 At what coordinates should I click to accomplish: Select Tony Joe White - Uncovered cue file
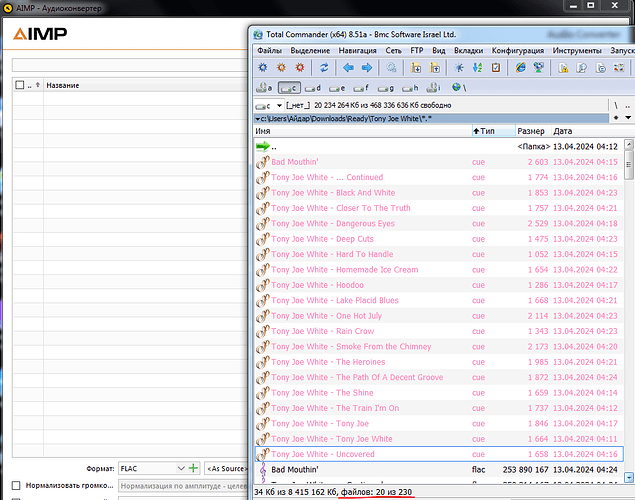439,454
